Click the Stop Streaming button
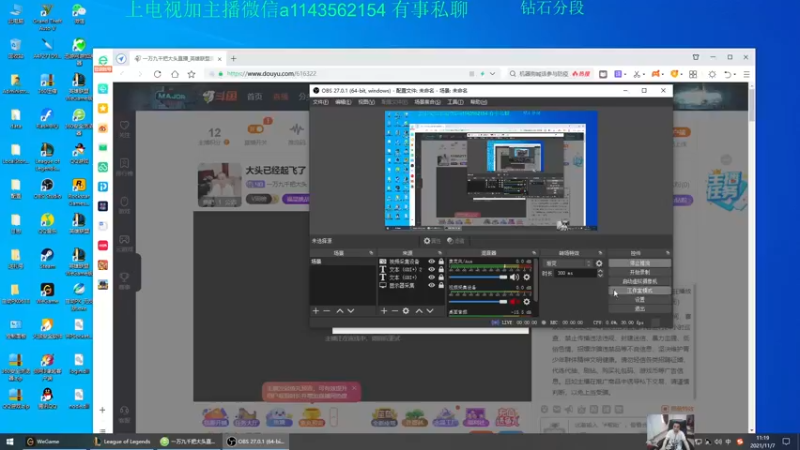Image resolution: width=800 pixels, height=450 pixels. coord(640,263)
